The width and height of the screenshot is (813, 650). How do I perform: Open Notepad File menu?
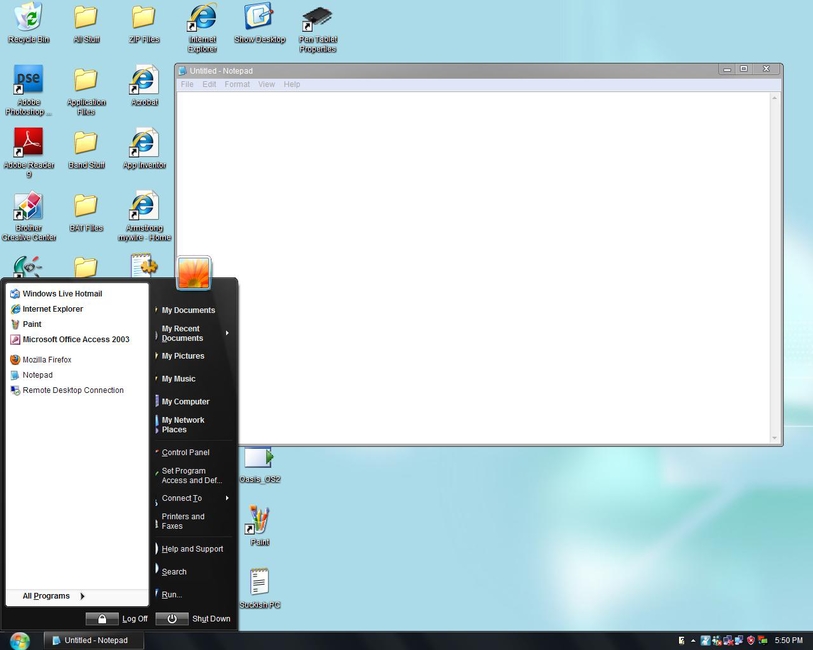187,84
